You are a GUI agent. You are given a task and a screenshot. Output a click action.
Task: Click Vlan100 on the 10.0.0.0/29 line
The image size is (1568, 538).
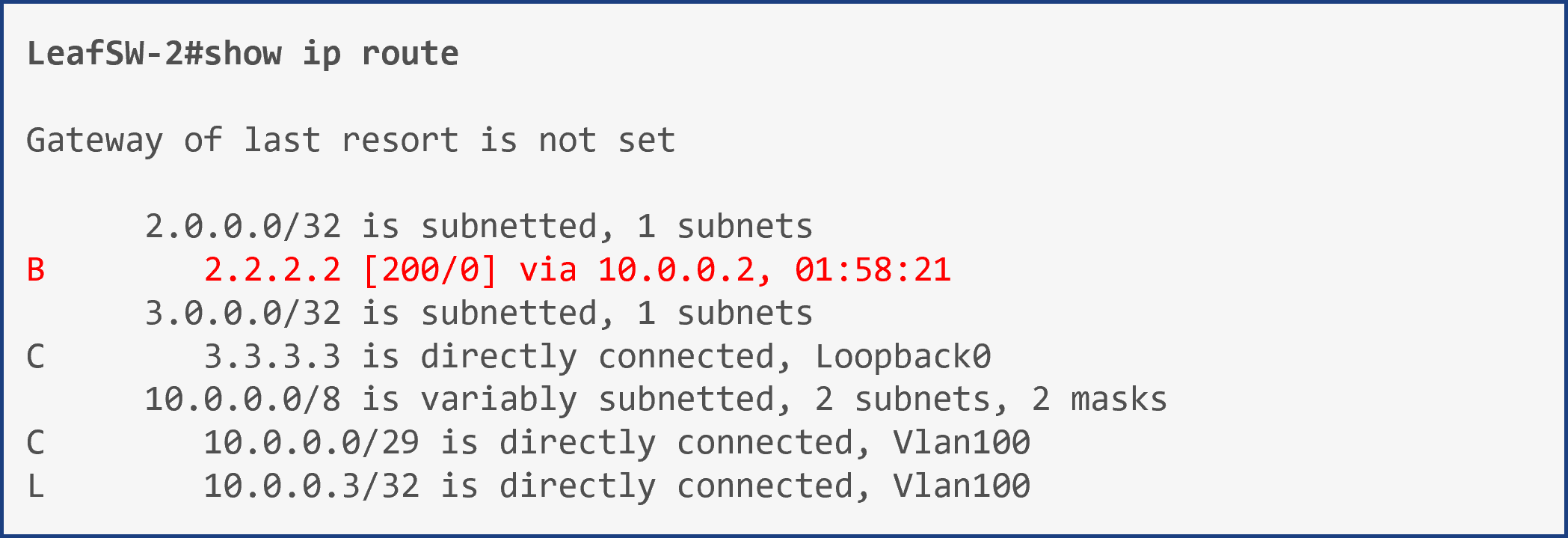click(x=962, y=443)
